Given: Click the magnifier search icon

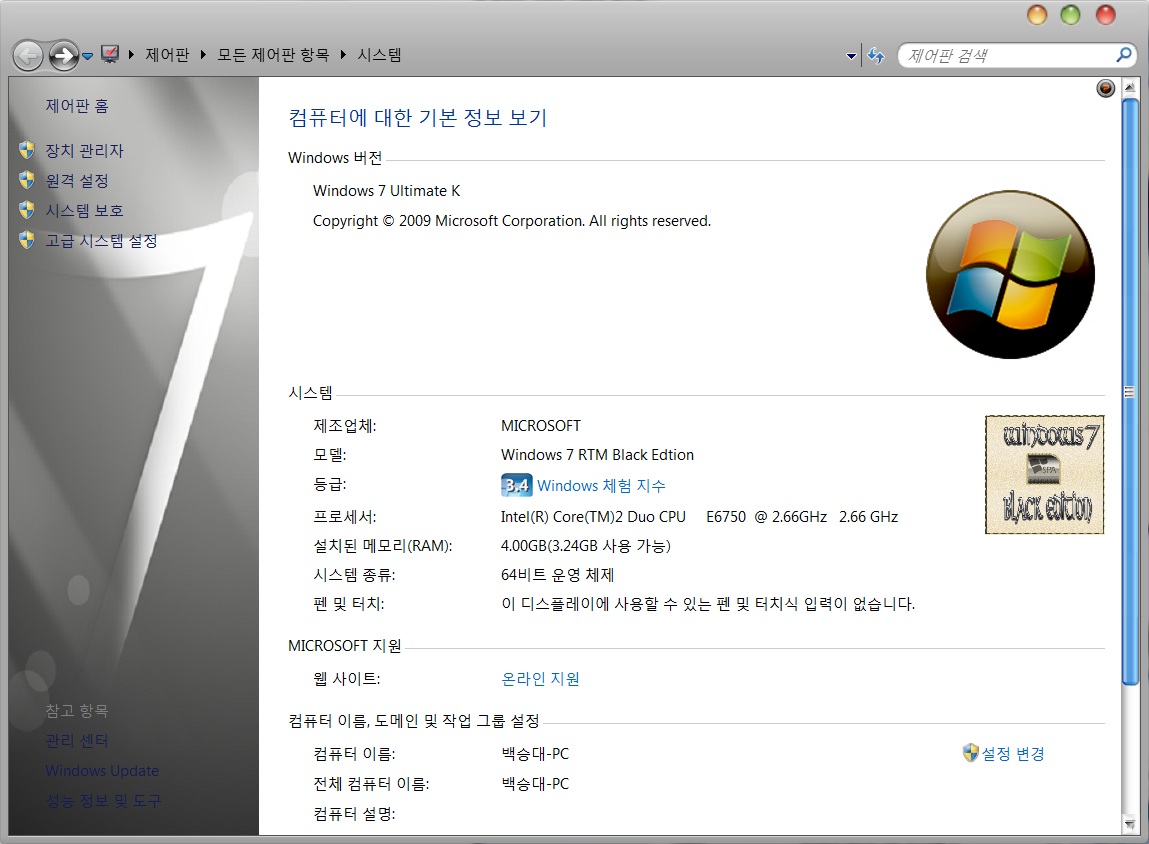Looking at the screenshot, I should point(1124,55).
